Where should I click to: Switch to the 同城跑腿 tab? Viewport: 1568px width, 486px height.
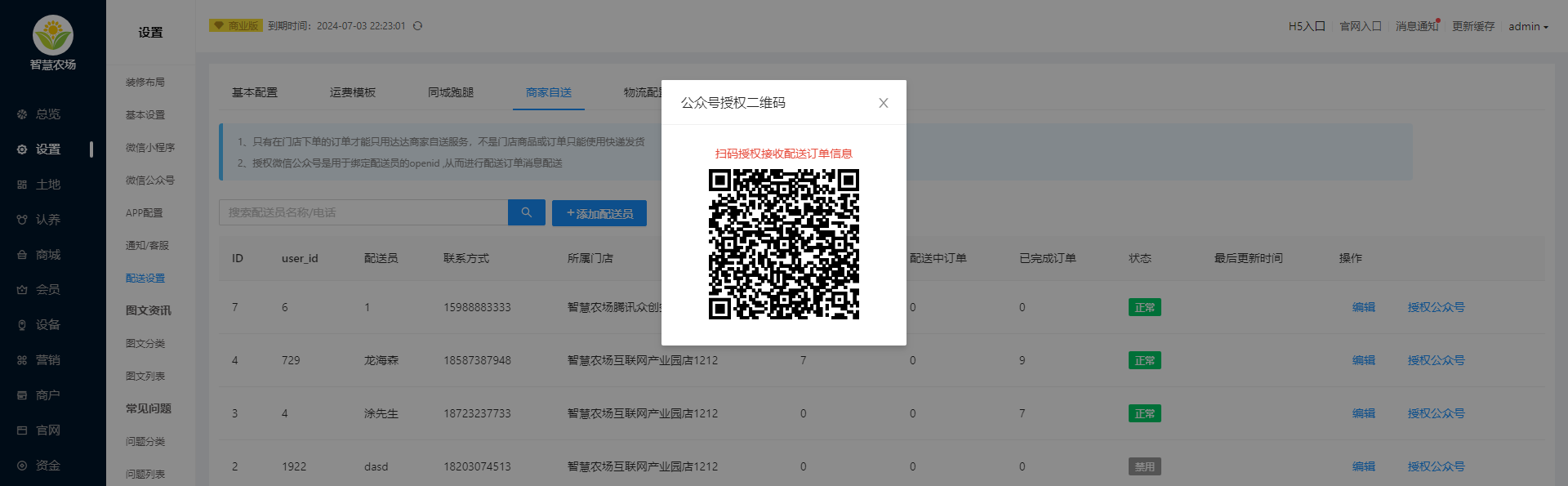pos(451,92)
